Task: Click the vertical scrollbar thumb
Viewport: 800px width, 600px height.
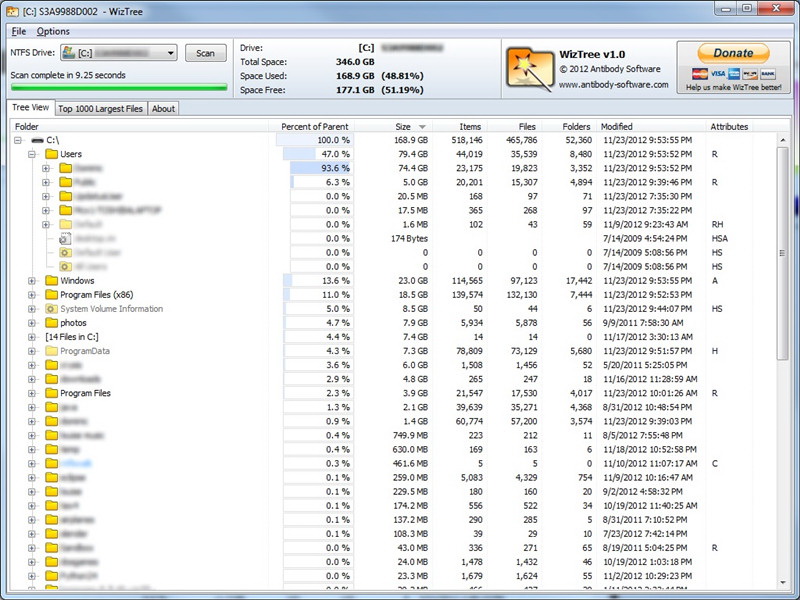Action: point(783,253)
